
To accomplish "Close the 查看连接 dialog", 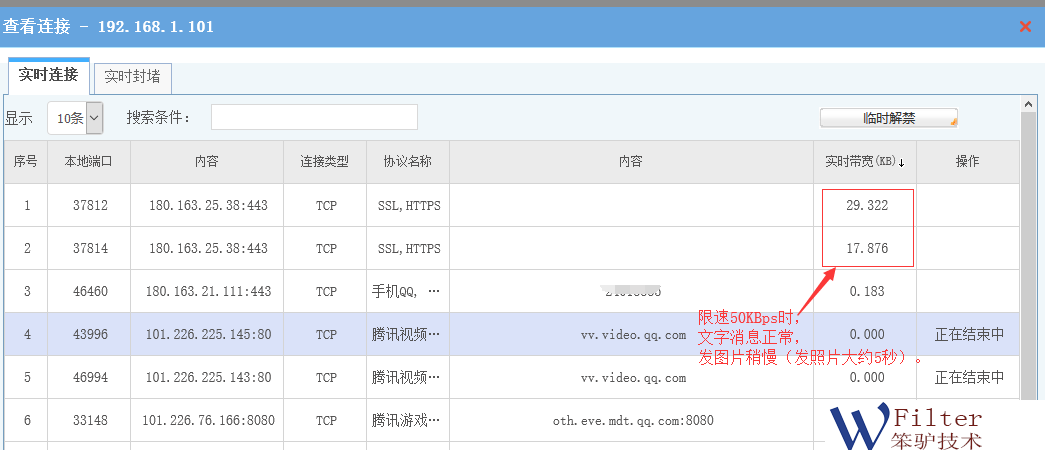I will (x=1025, y=27).
